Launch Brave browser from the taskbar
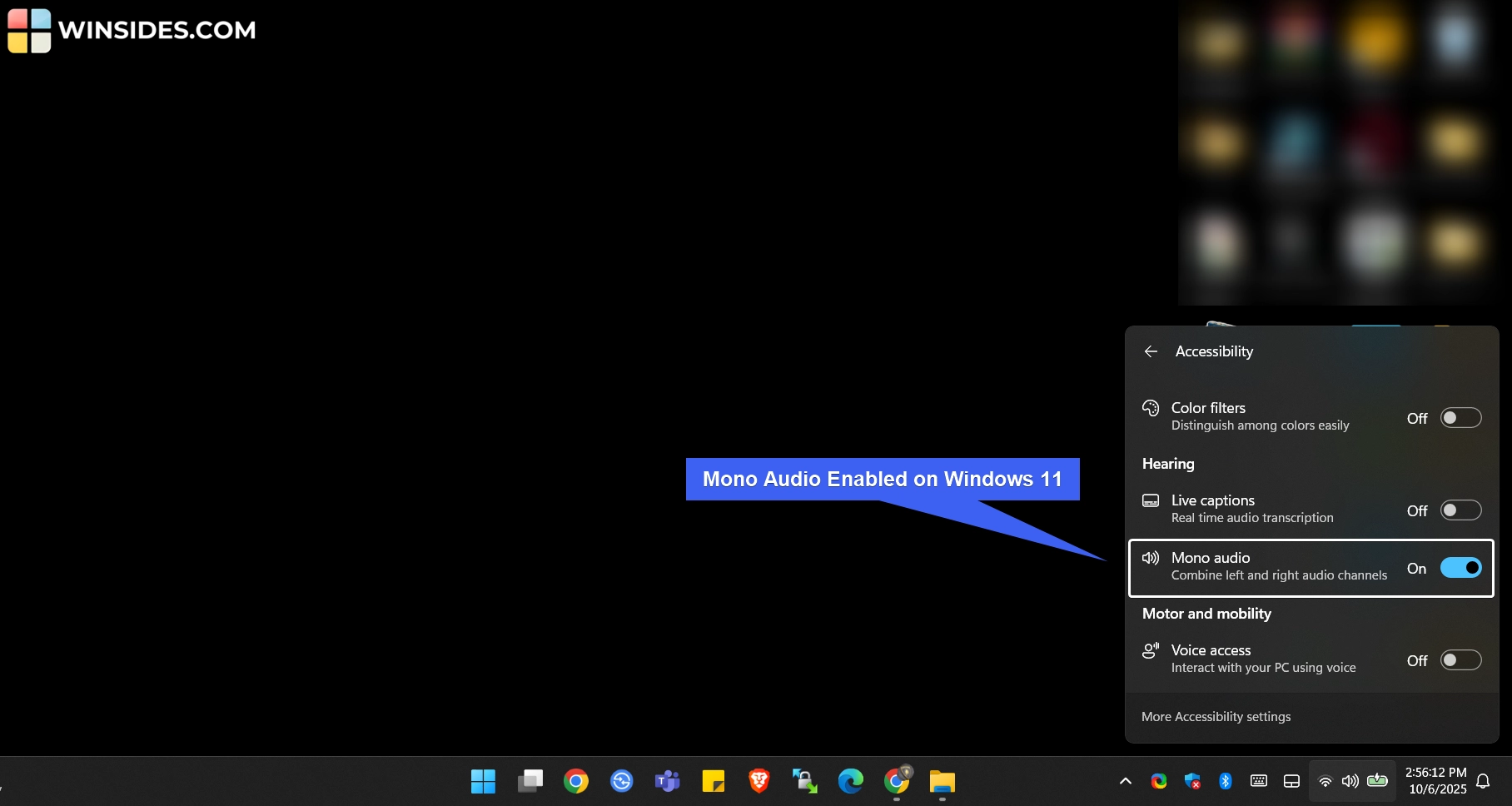 point(758,781)
